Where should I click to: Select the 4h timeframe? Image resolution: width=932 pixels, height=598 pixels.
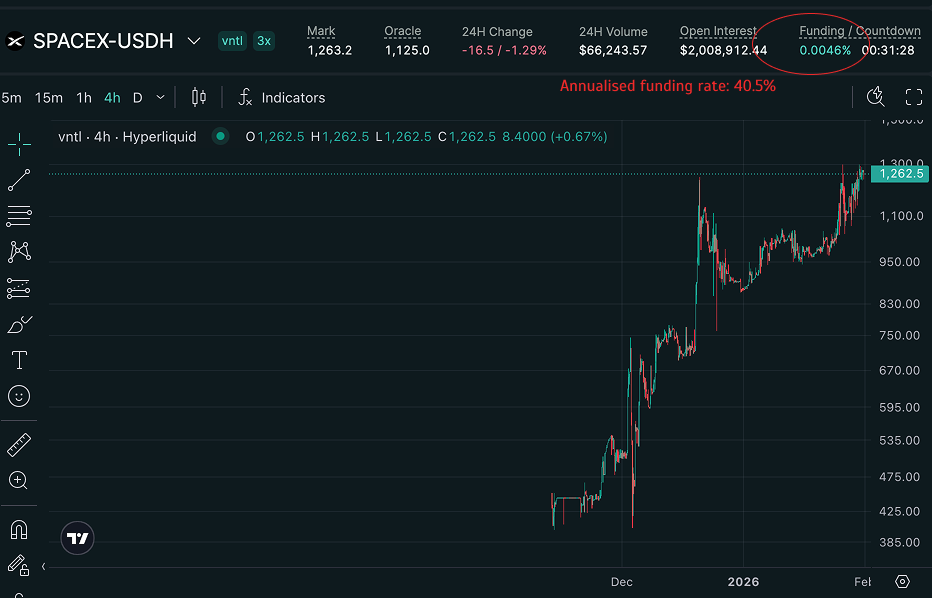(112, 97)
